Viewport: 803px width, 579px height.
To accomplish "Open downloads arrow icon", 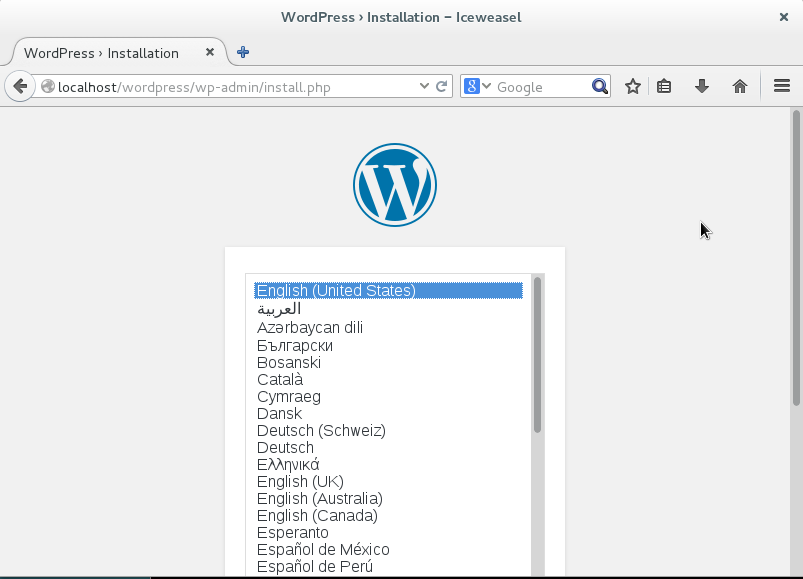I will click(x=702, y=87).
